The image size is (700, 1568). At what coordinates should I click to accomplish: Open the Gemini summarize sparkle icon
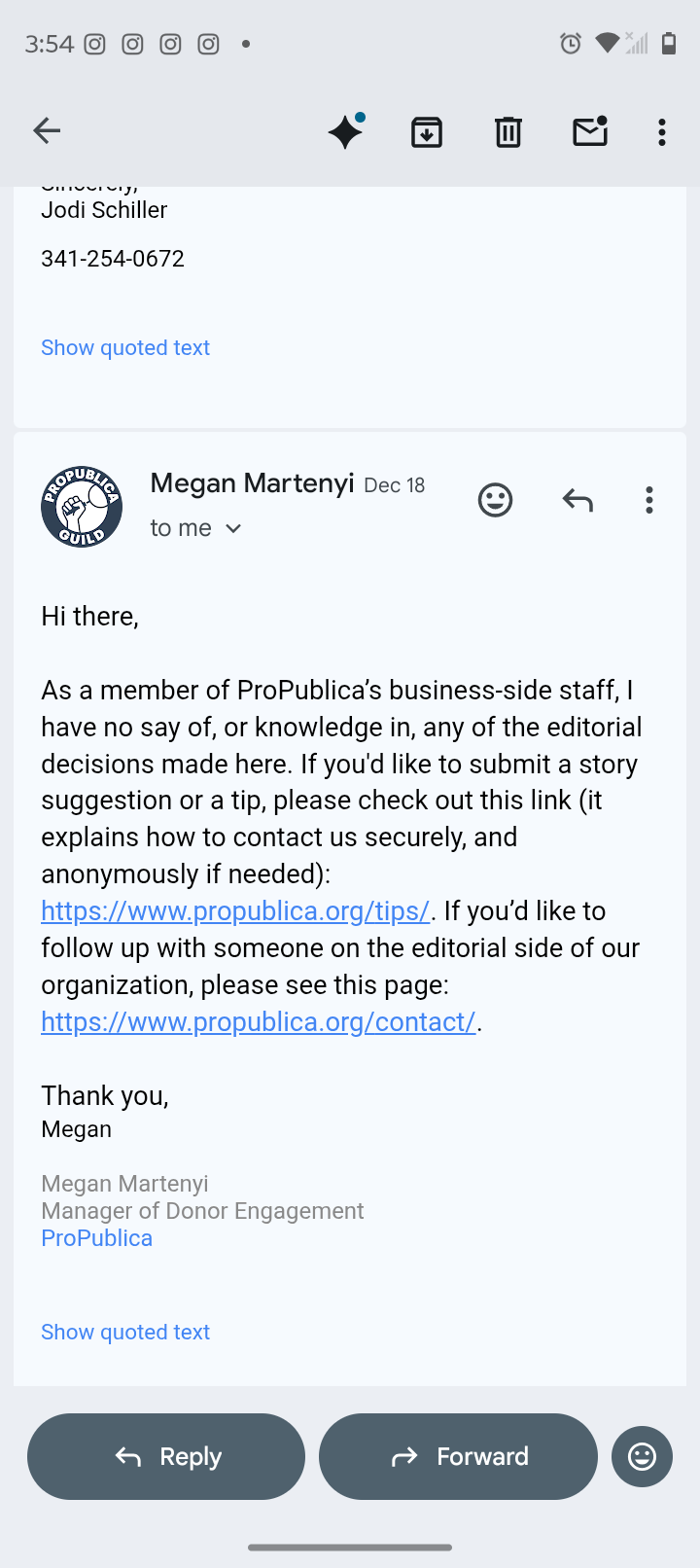[x=345, y=131]
